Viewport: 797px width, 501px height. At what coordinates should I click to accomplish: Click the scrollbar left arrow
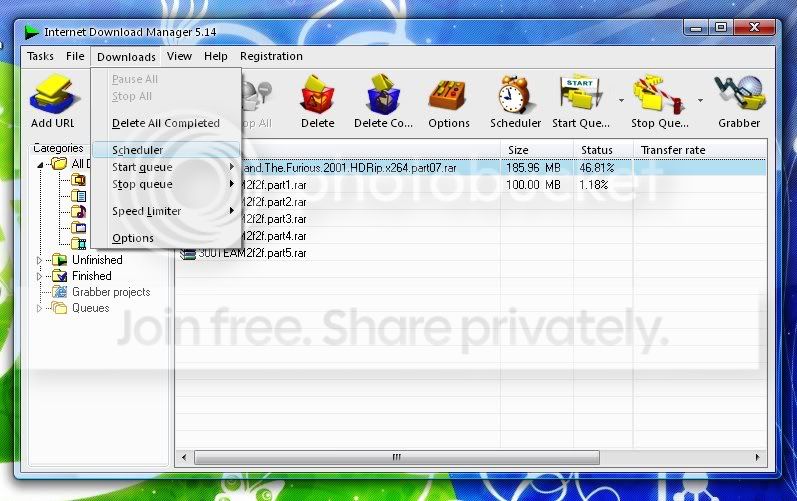184,457
